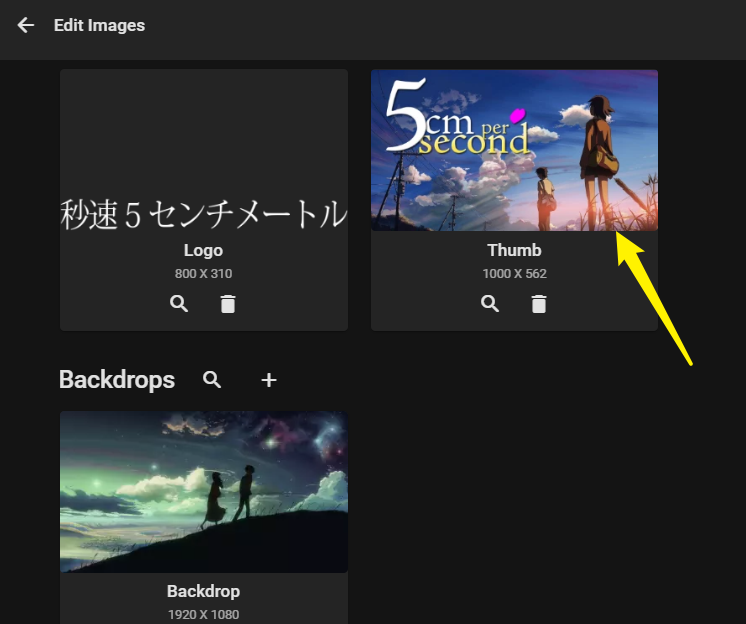Screen dimensions: 746x624
Task: Click the Backdrops section heading
Action: pos(117,380)
